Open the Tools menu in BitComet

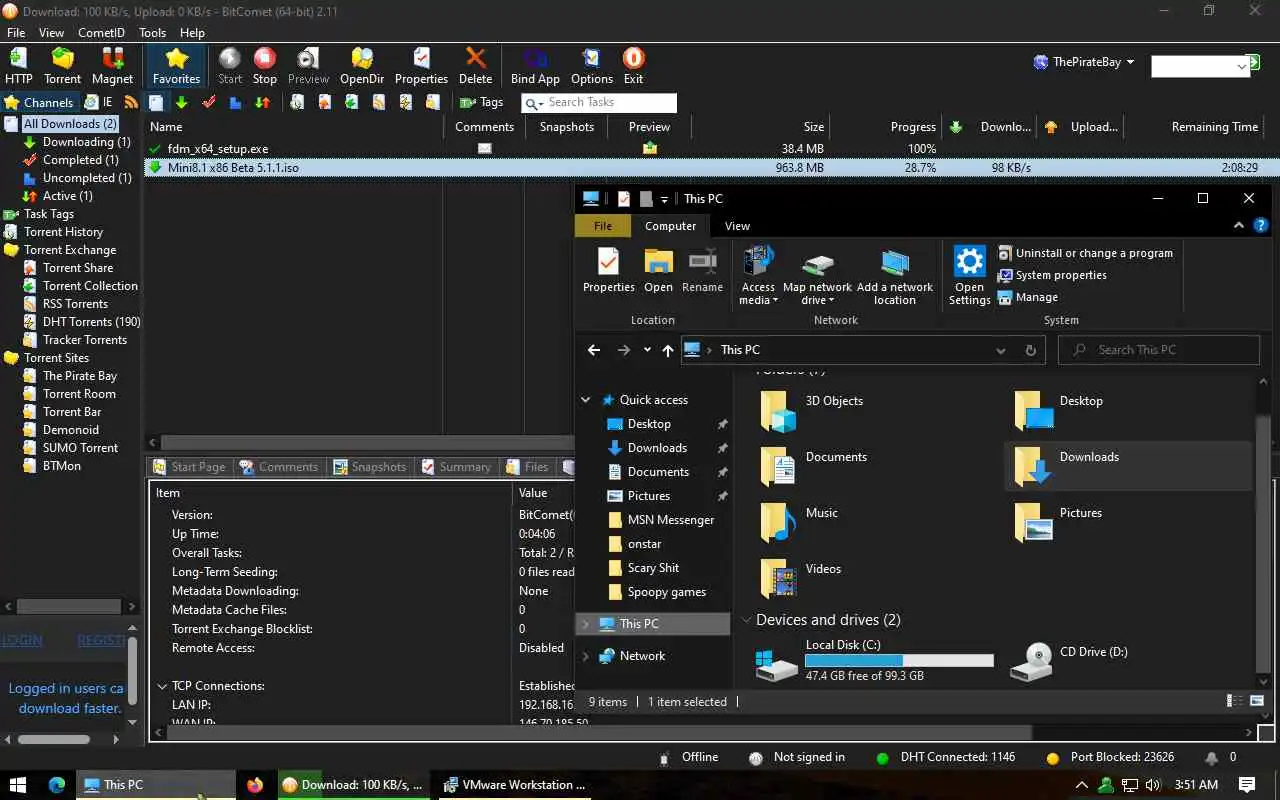tap(152, 33)
